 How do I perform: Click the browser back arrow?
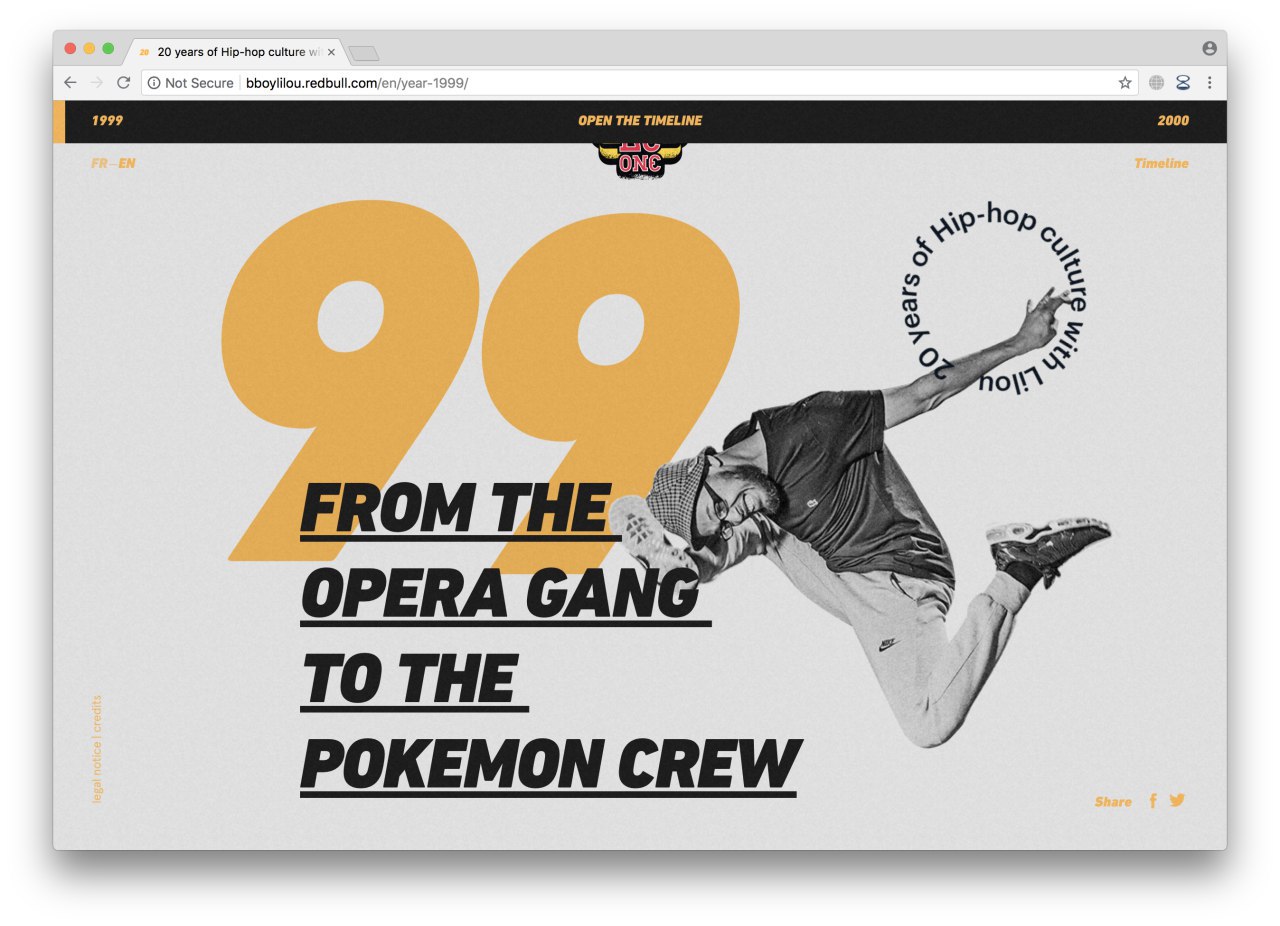[x=70, y=83]
